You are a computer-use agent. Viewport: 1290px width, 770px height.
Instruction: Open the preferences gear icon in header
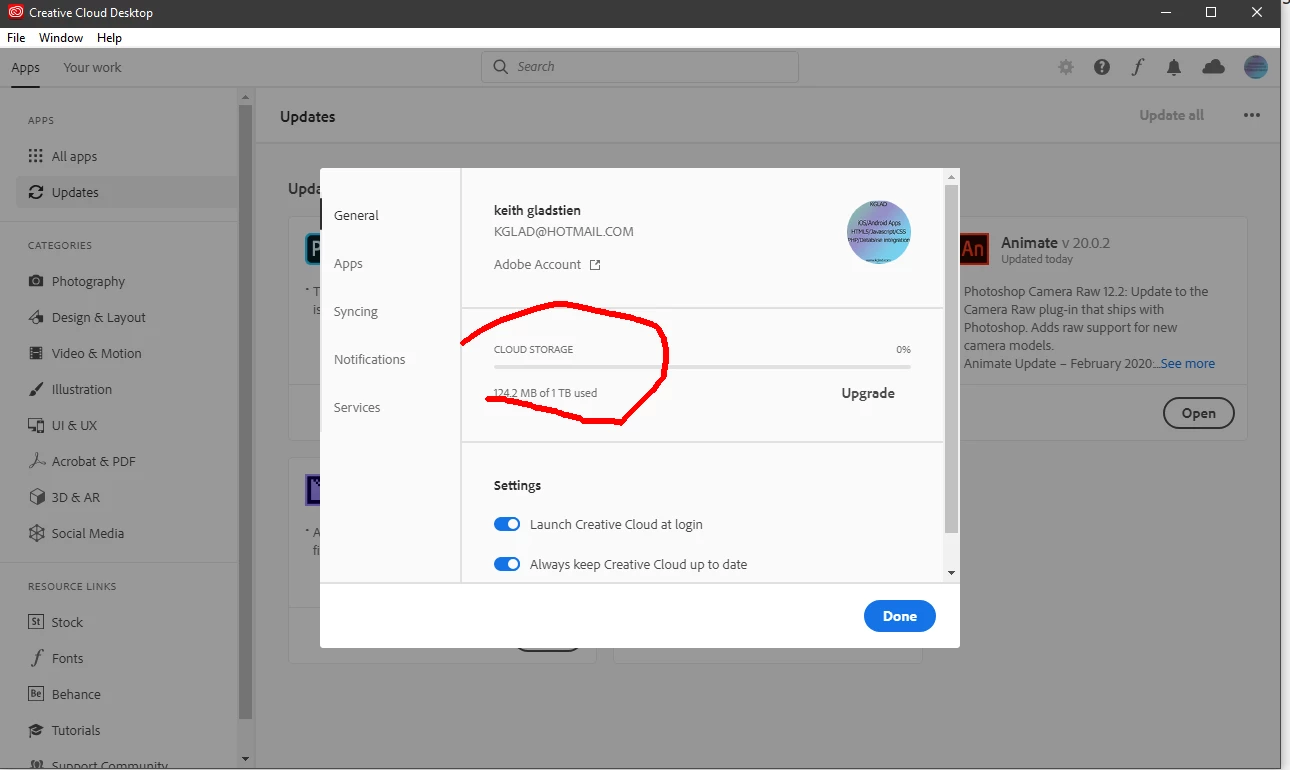[x=1066, y=67]
